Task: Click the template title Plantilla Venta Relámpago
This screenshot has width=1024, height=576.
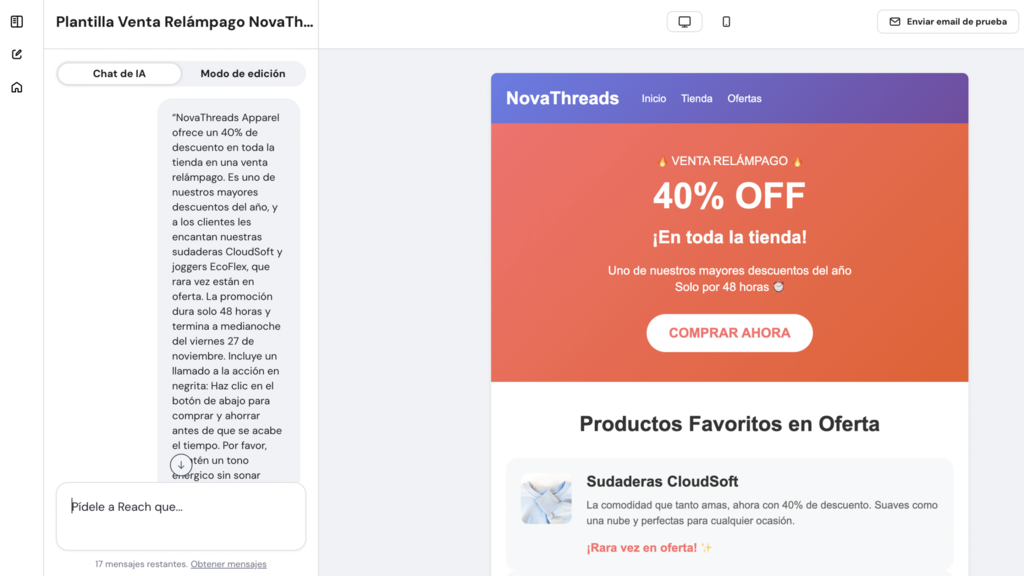Action: click(x=178, y=22)
